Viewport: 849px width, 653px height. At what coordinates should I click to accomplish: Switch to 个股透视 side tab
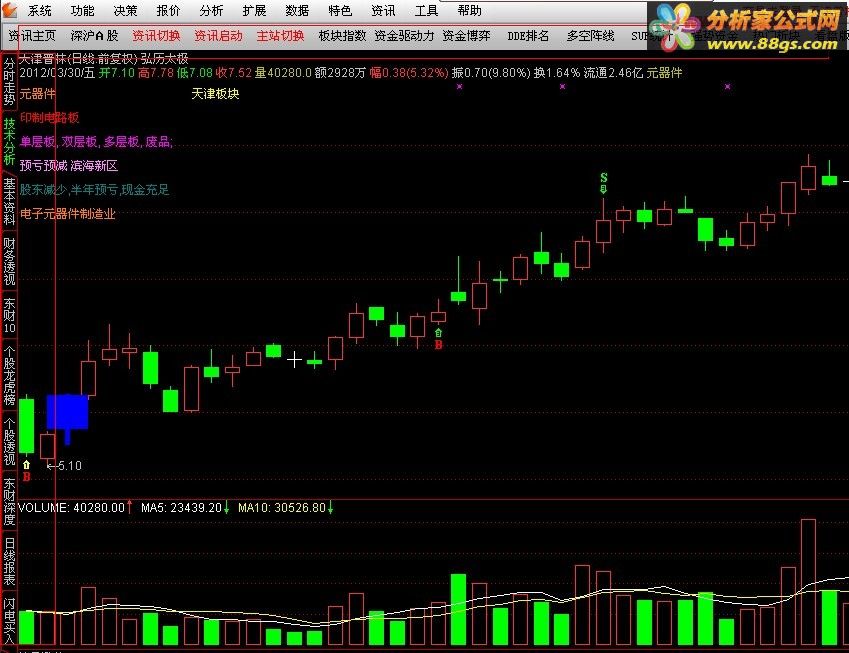(x=9, y=441)
